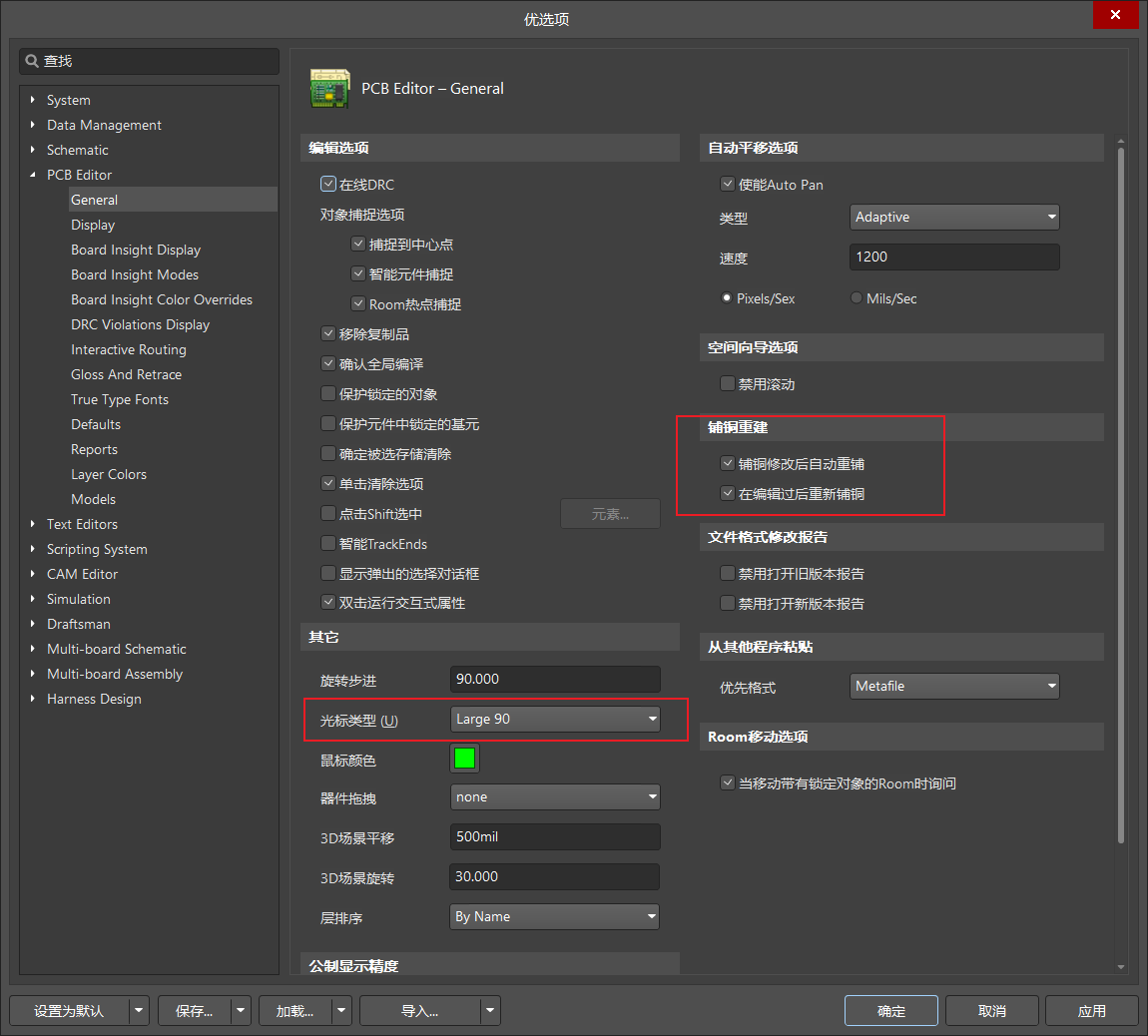Image resolution: width=1148 pixels, height=1036 pixels.
Task: Toggle Room热点捕捉 checkbox
Action: point(358,303)
